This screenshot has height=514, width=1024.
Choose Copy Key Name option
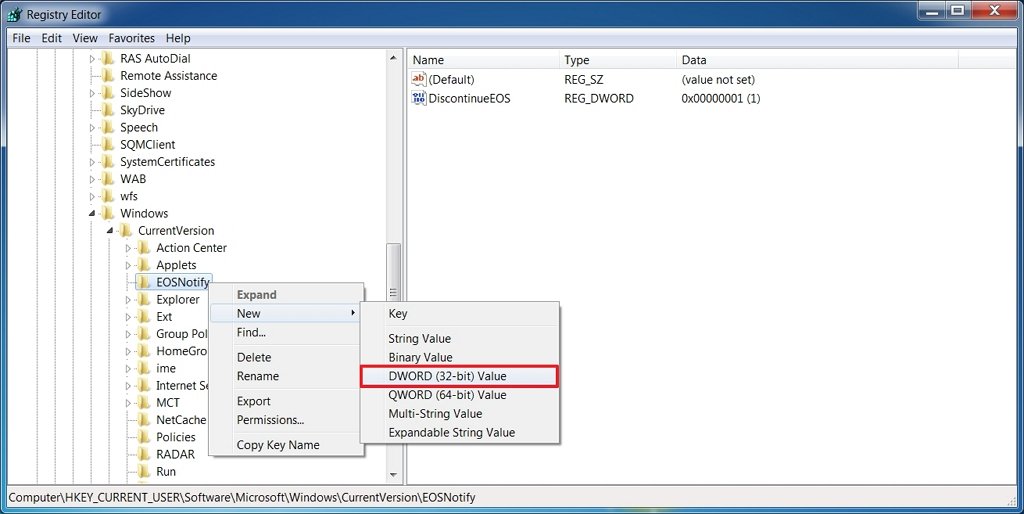click(278, 445)
